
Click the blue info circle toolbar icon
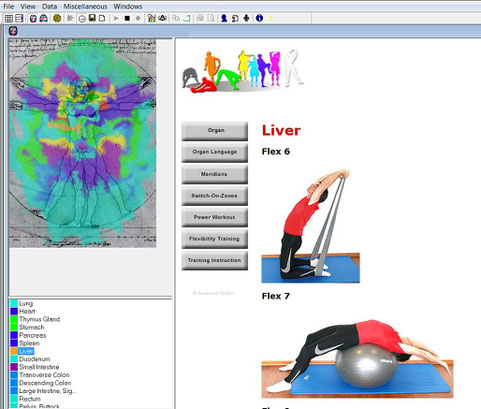pos(259,18)
